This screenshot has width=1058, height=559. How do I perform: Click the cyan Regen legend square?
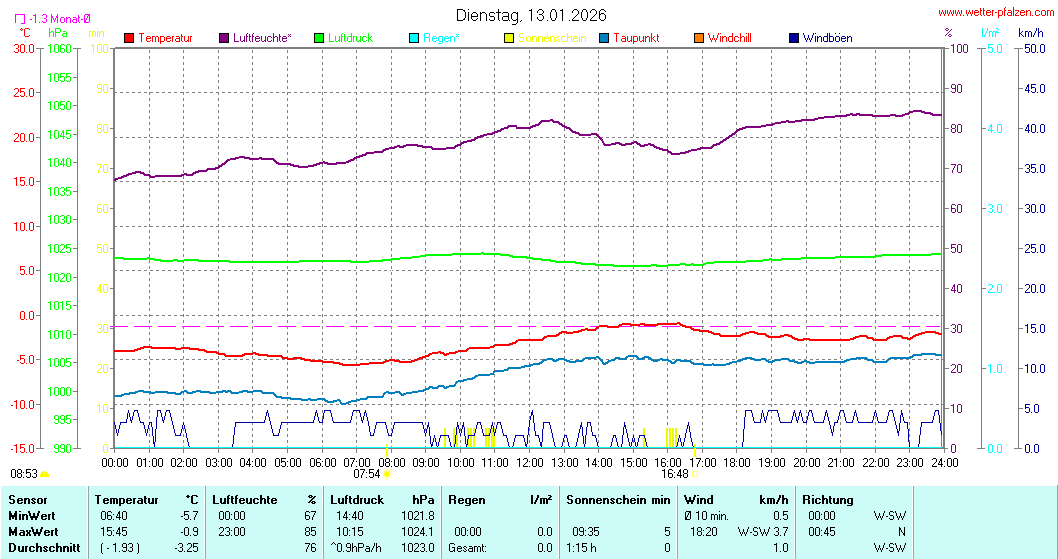415,38
